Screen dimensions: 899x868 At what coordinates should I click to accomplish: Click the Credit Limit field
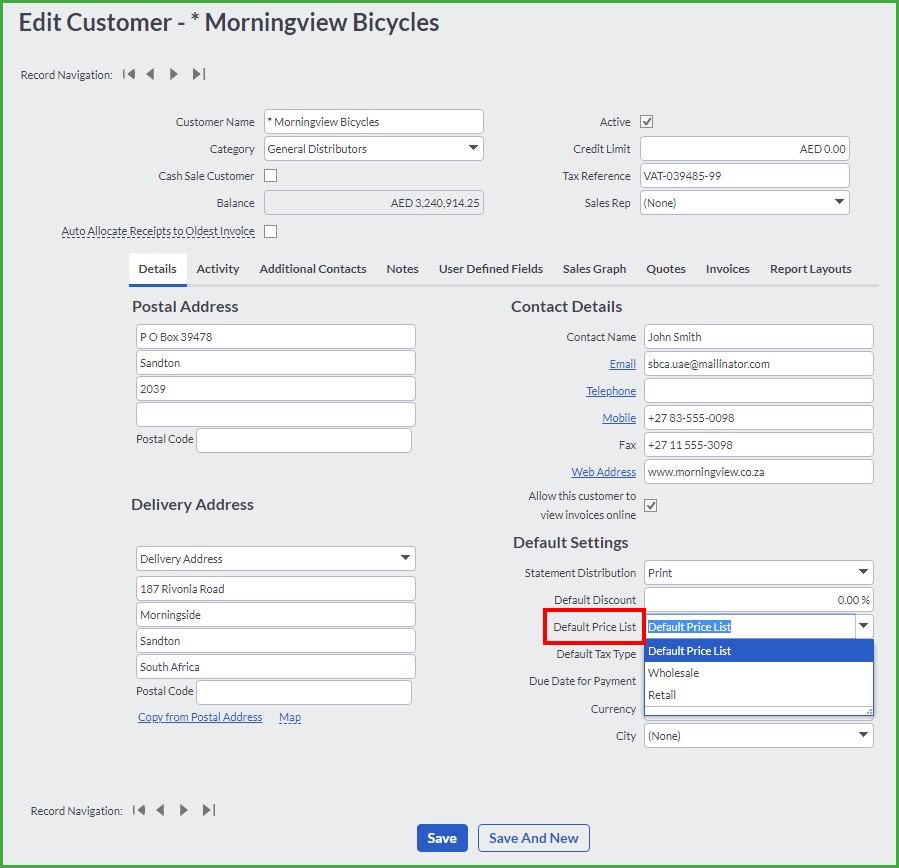pyautogui.click(x=745, y=148)
